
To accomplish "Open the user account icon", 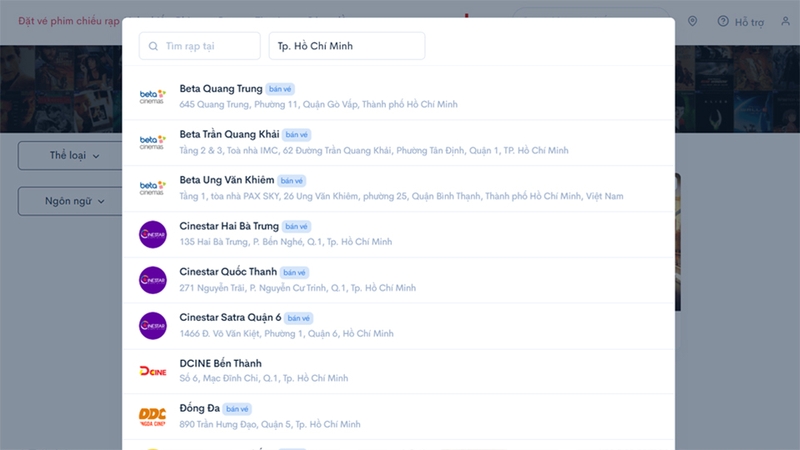I will 786,21.
